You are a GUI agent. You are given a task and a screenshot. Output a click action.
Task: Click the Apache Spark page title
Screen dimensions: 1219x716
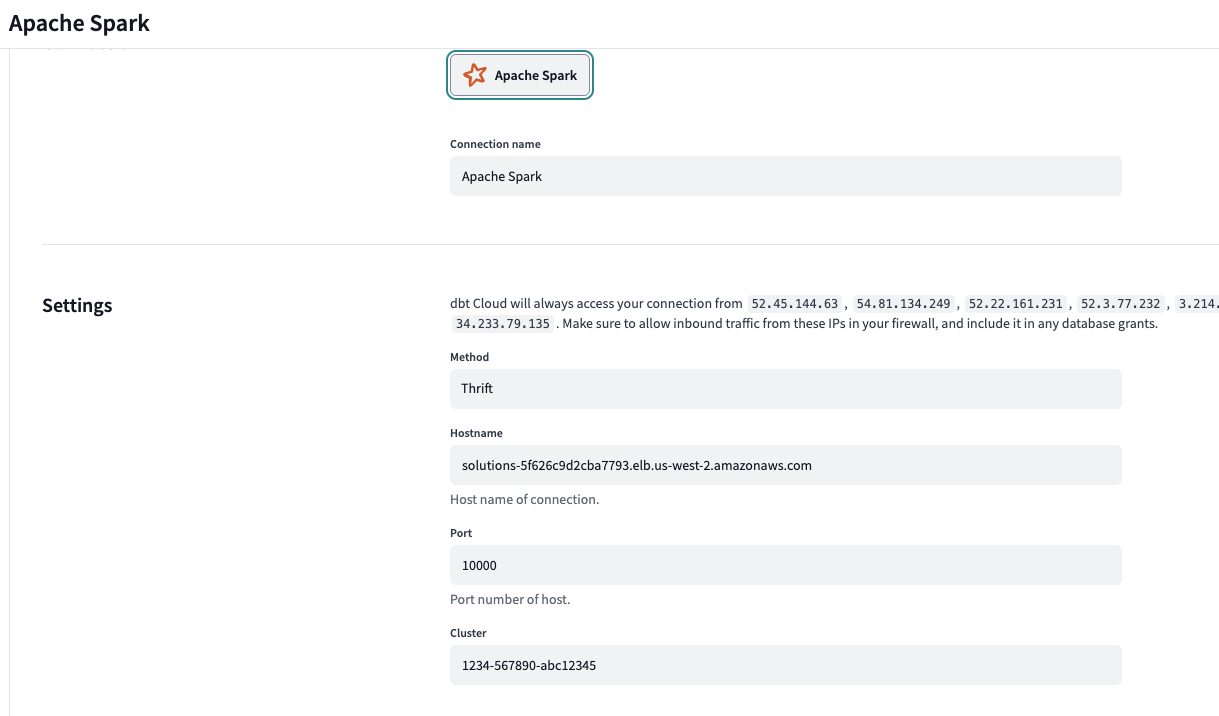pyautogui.click(x=79, y=23)
